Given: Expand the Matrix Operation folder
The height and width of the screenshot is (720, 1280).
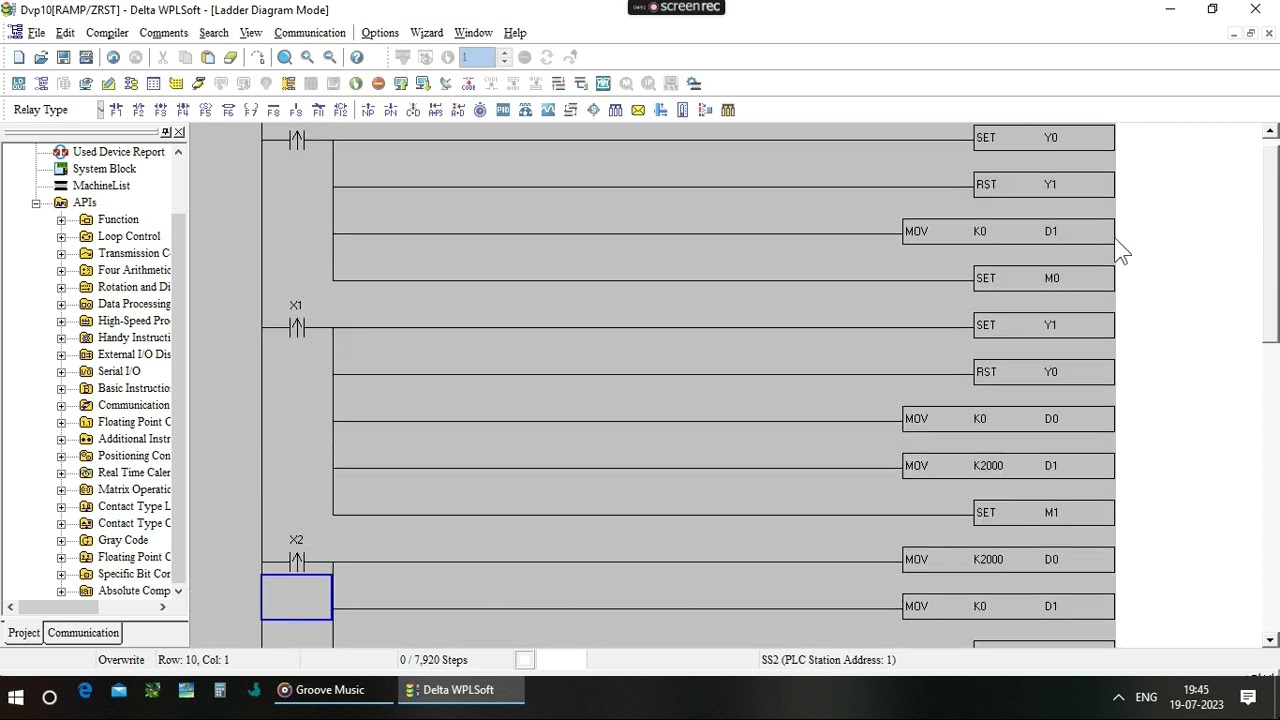Looking at the screenshot, I should (61, 490).
